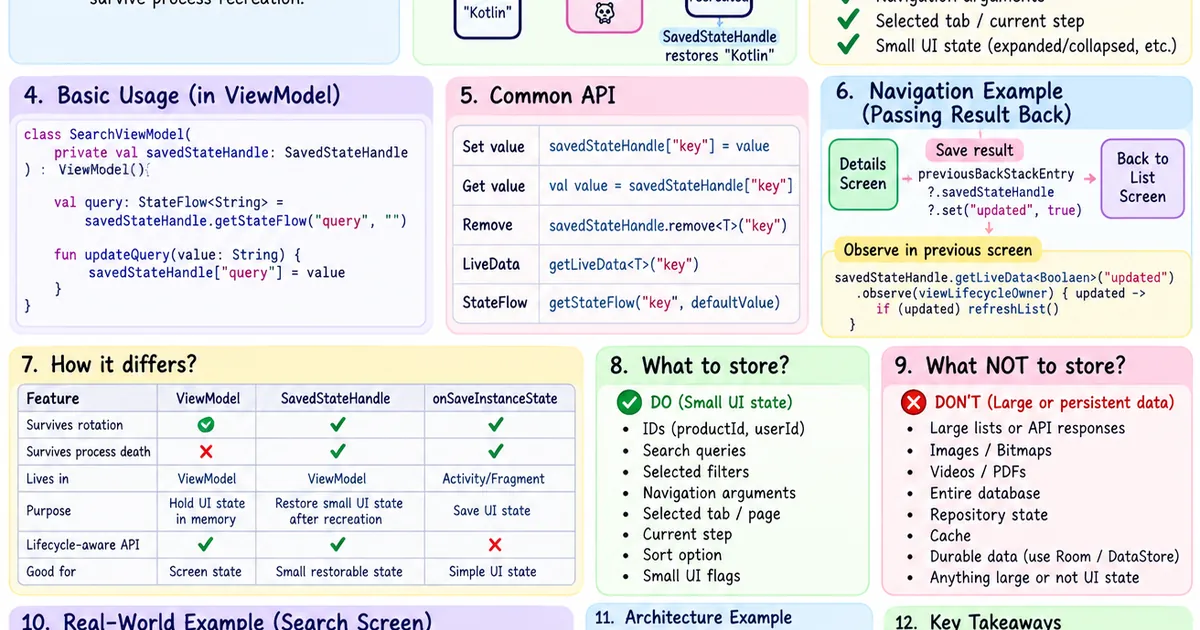Click the 'Observe in previous screen' label
This screenshot has height=630, width=1200.
(938, 250)
